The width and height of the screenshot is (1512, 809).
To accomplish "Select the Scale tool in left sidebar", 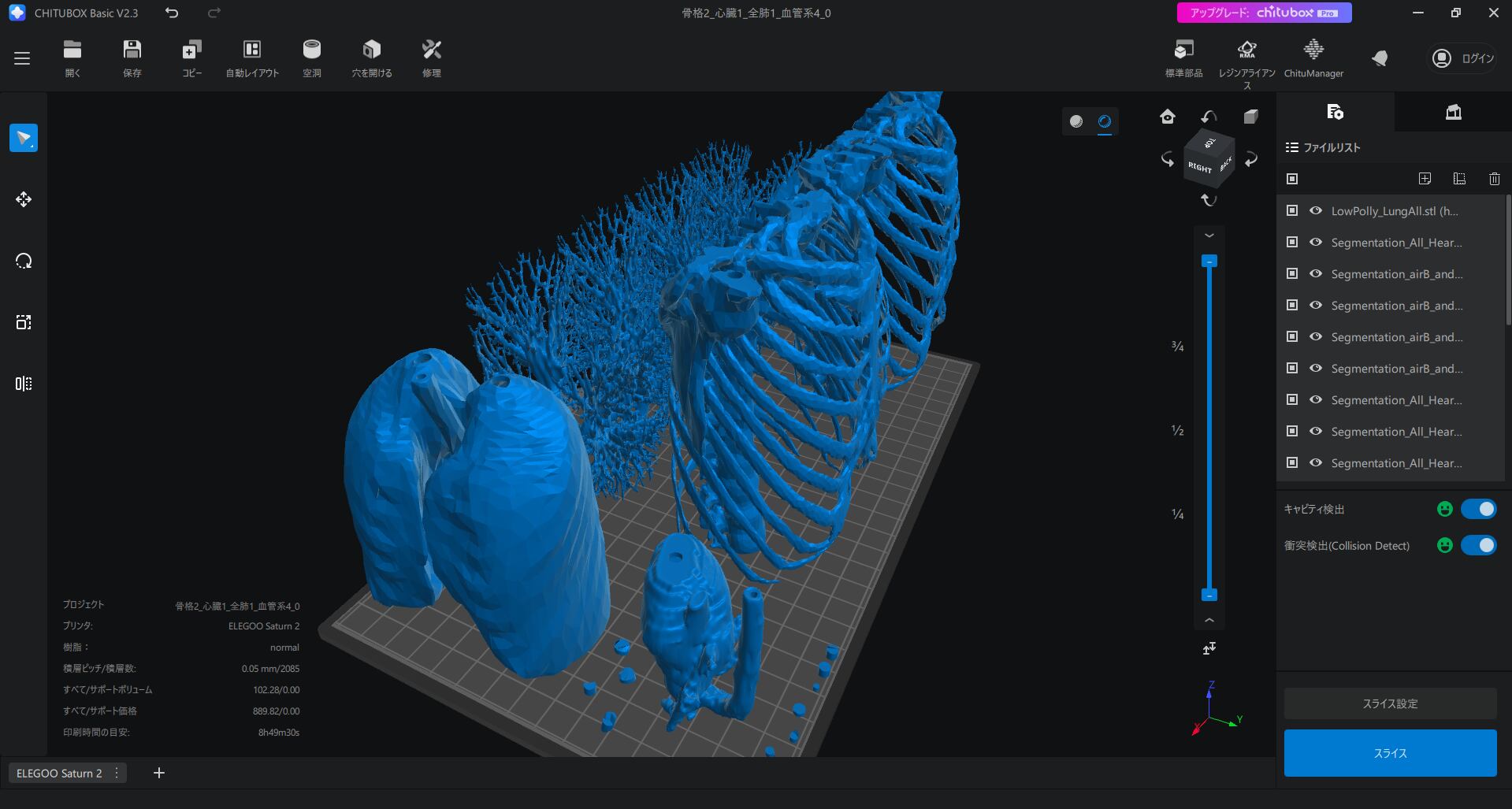I will pyautogui.click(x=24, y=322).
